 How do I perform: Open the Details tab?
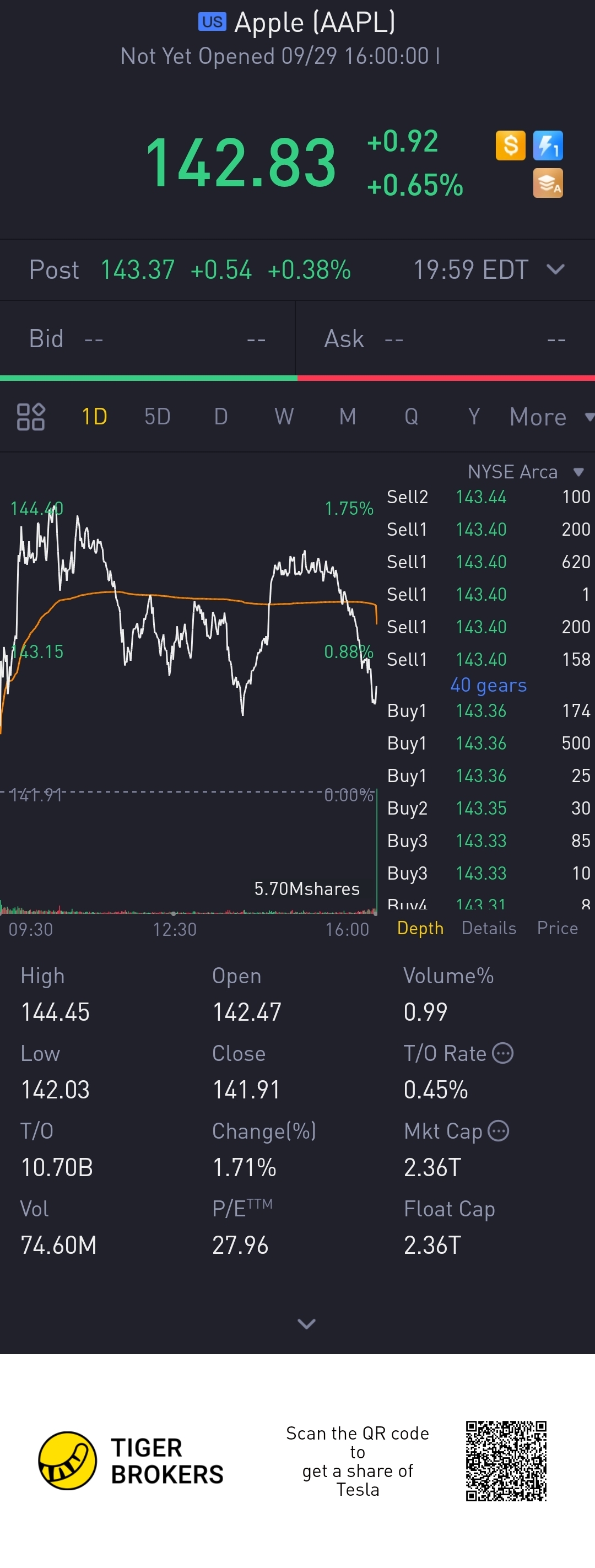489,928
